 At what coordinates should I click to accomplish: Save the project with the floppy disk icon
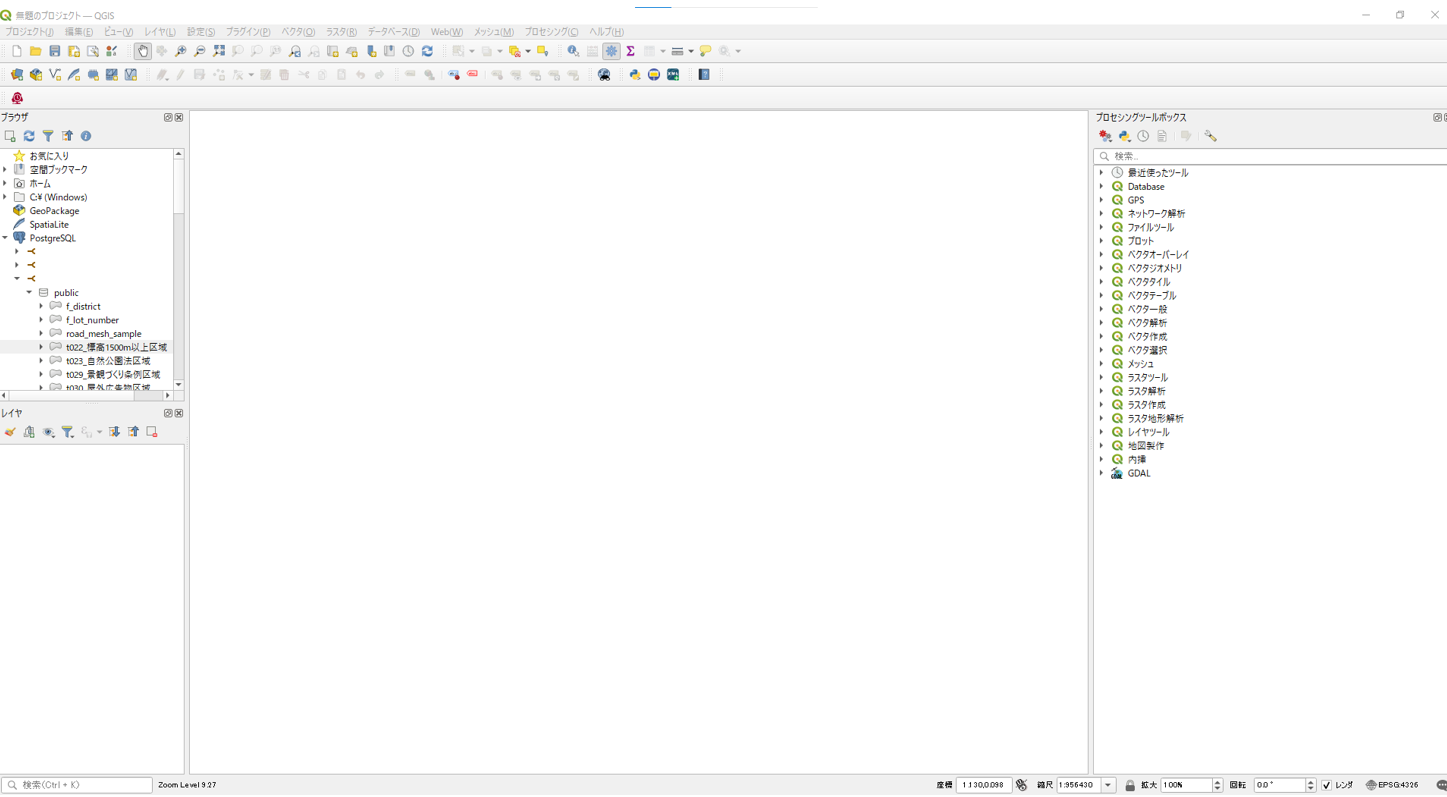click(x=55, y=51)
